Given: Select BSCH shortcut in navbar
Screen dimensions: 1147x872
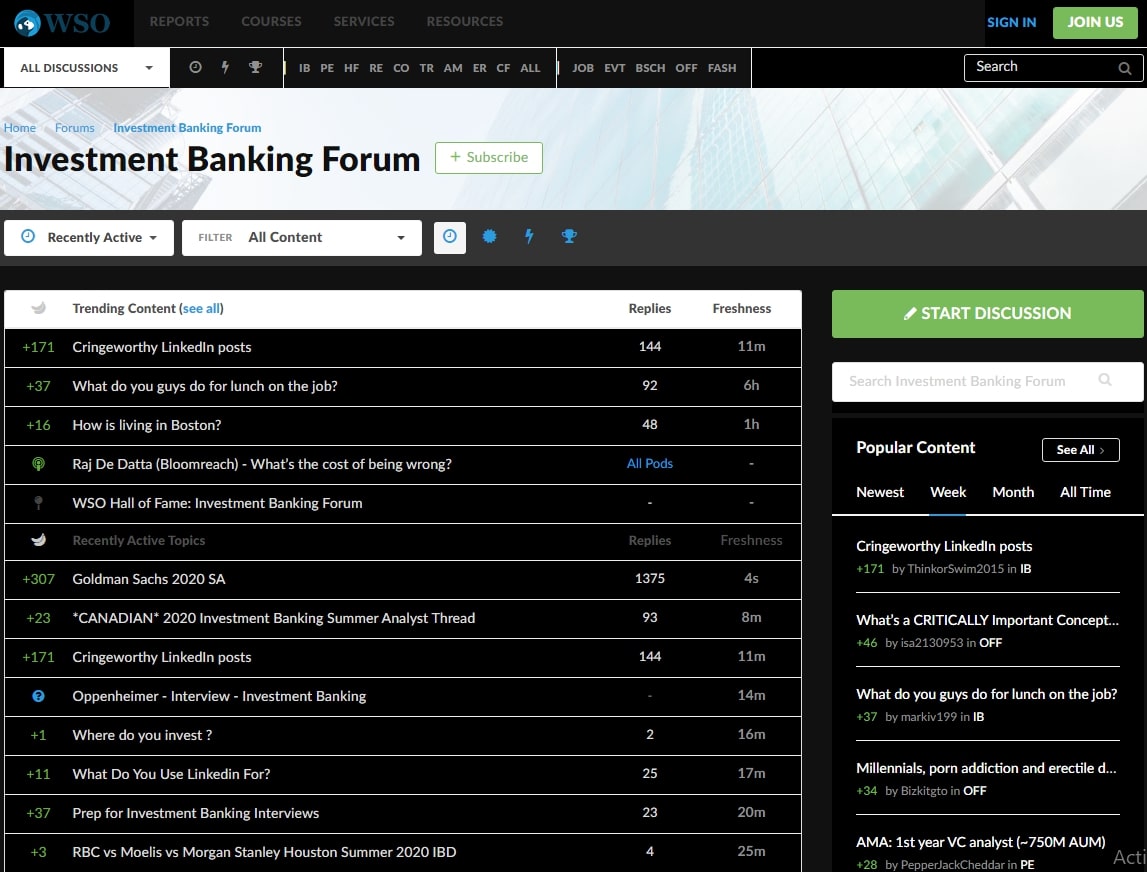Looking at the screenshot, I should (650, 68).
